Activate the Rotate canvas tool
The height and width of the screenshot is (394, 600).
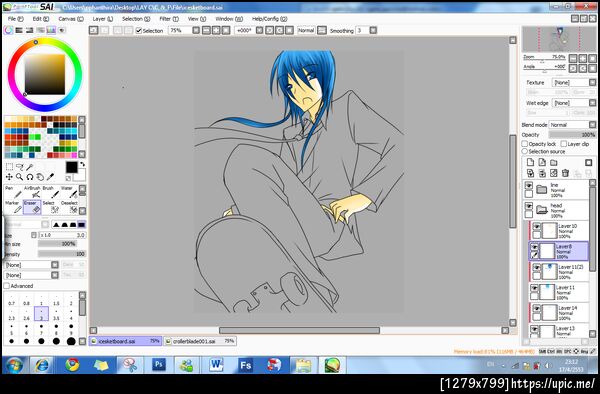29,177
